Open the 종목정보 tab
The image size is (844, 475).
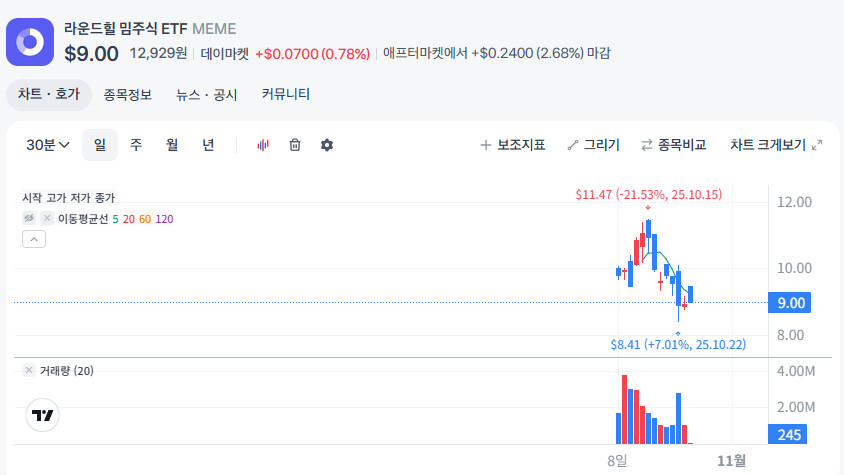pyautogui.click(x=128, y=95)
